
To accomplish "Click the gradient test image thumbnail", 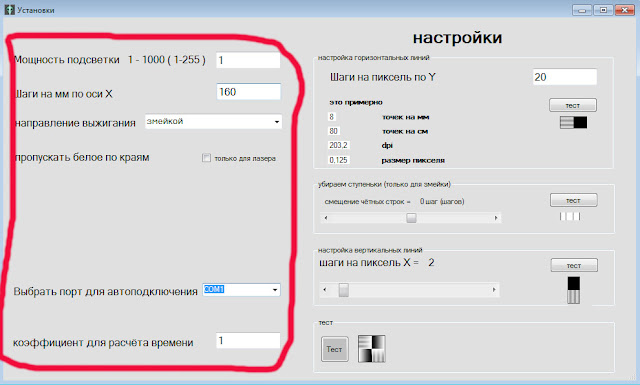I will (x=371, y=349).
